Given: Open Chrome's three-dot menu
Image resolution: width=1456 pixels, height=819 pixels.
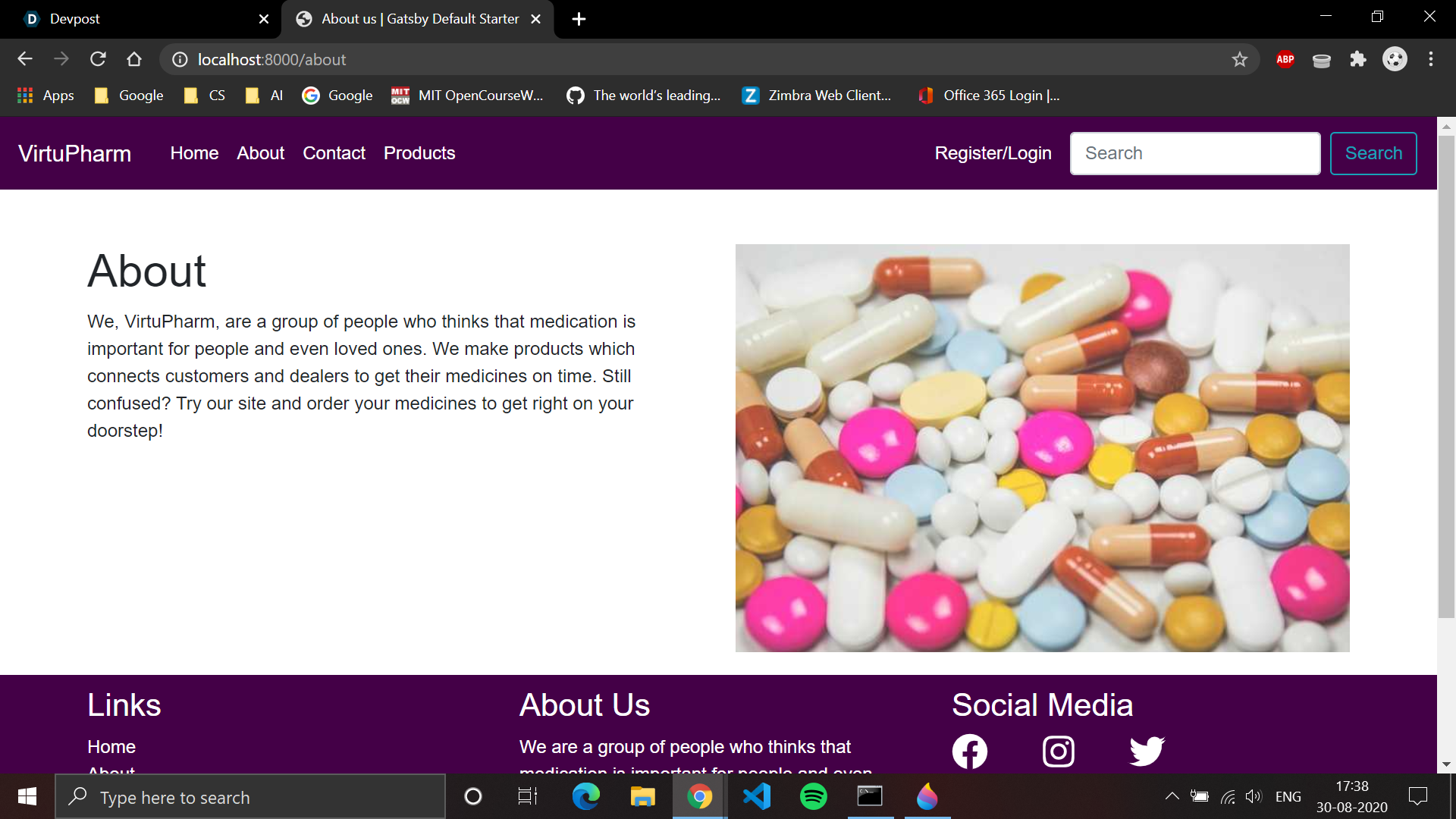Looking at the screenshot, I should click(1430, 59).
